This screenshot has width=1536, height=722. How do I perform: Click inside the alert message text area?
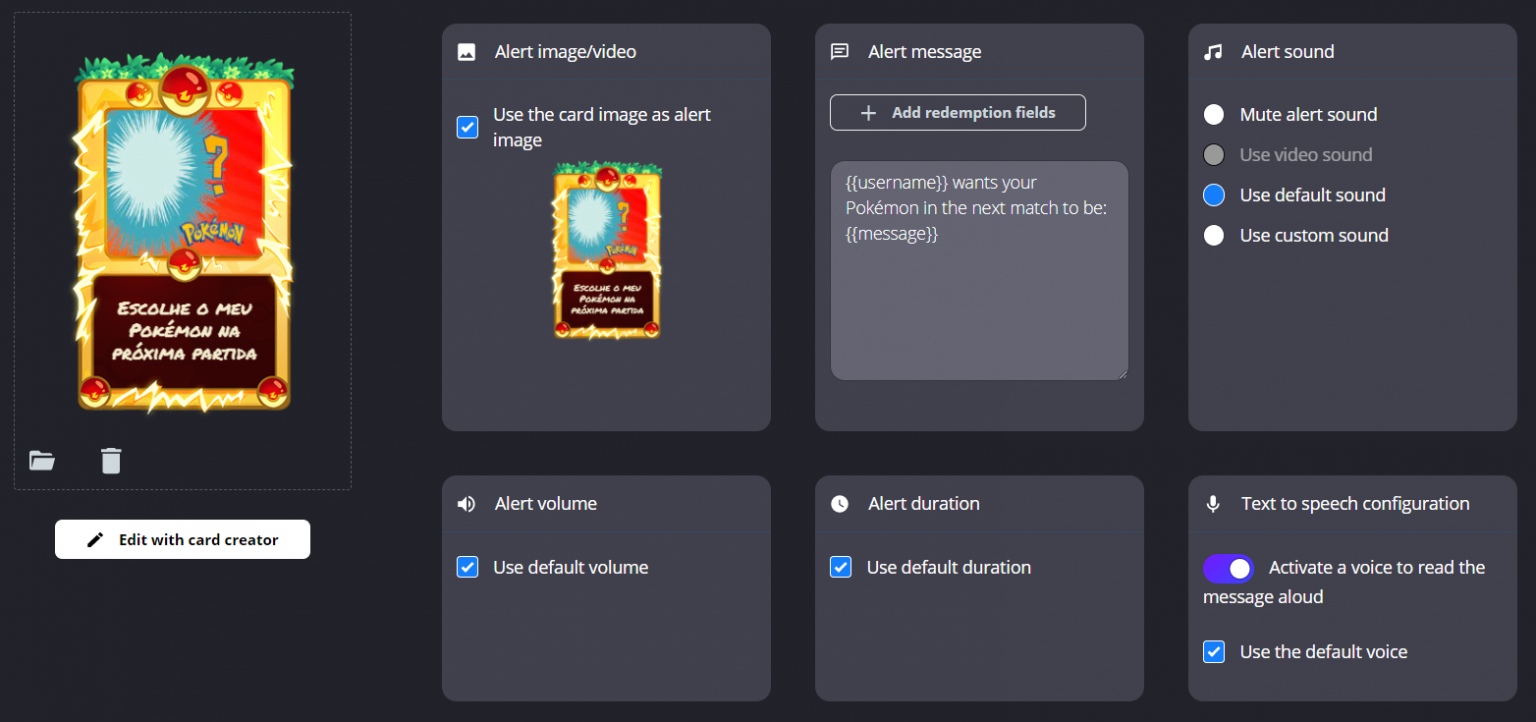click(978, 272)
